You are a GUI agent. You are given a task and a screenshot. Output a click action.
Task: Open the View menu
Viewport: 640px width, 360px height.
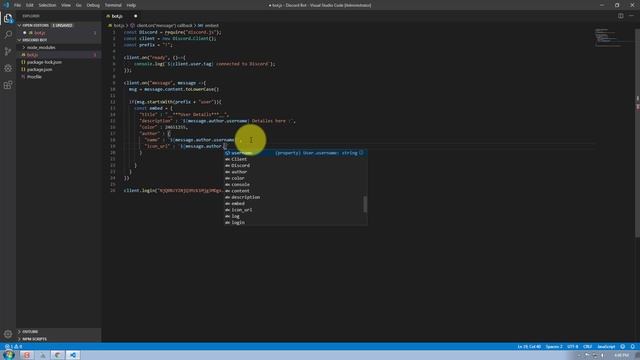(x=66, y=5)
